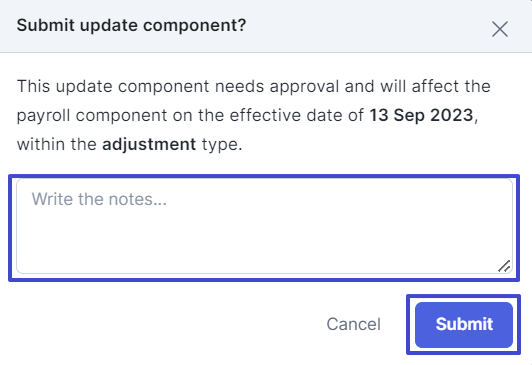Confirm submission with Submit

(464, 325)
